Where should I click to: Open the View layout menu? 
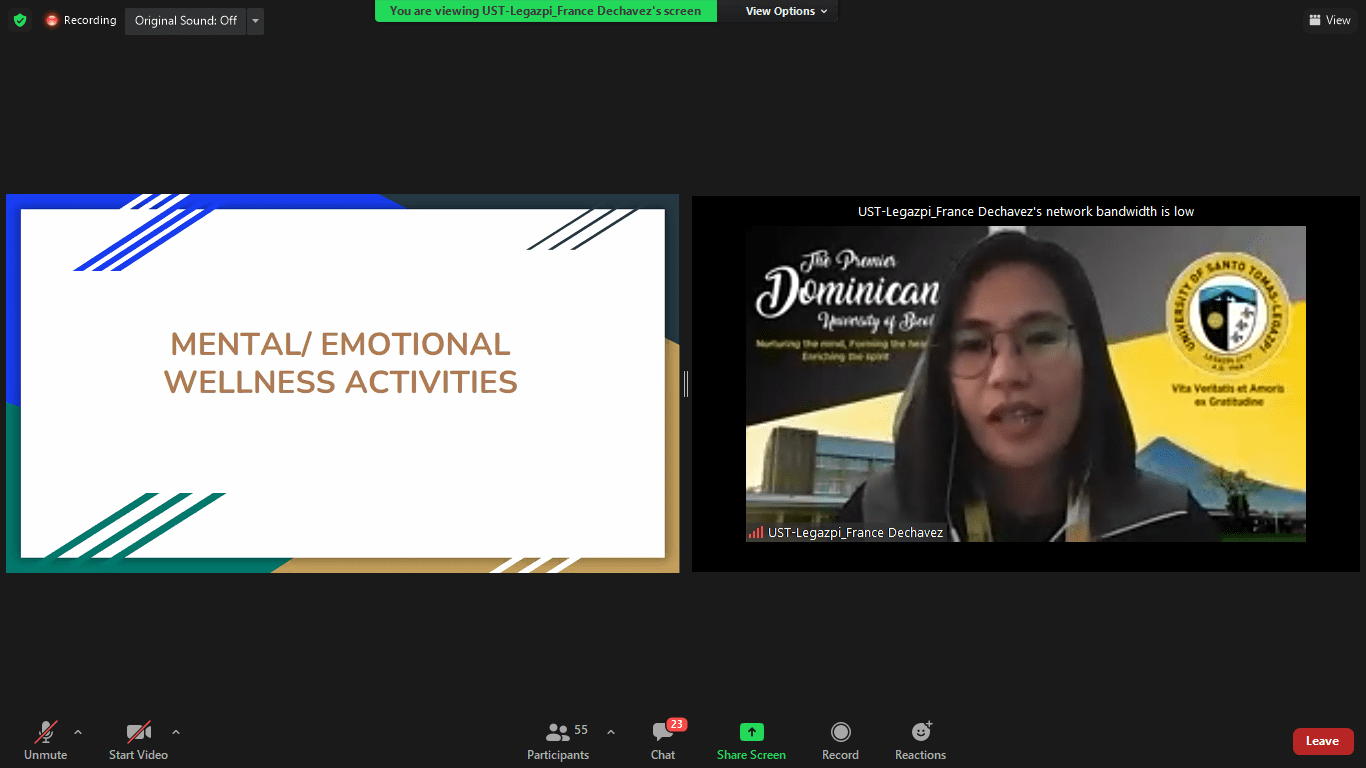tap(1328, 20)
